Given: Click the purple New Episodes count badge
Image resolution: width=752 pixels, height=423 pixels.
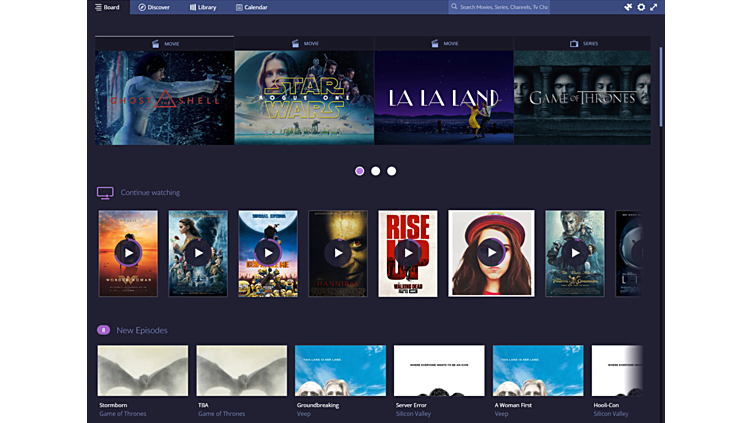Looking at the screenshot, I should click(x=103, y=330).
